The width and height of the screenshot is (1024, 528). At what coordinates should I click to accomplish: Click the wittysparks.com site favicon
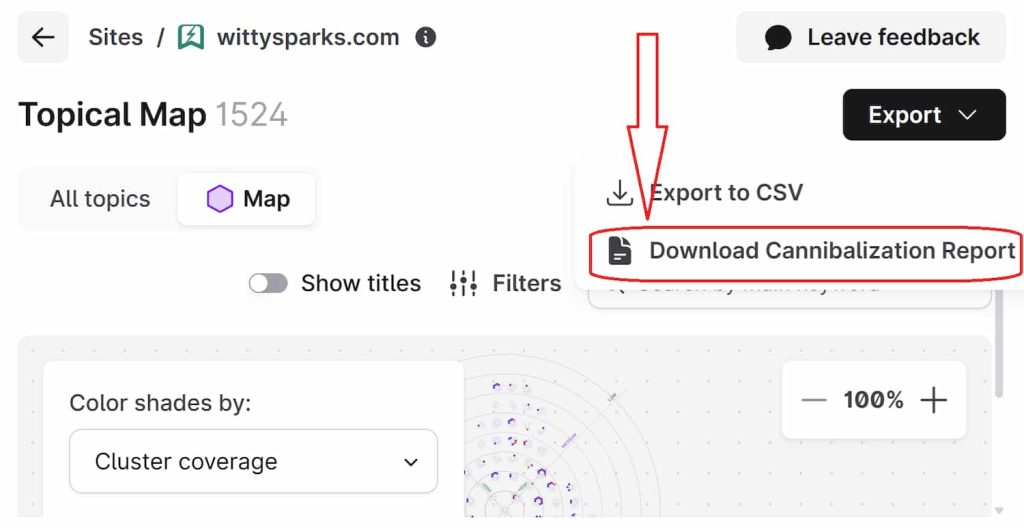(x=190, y=38)
